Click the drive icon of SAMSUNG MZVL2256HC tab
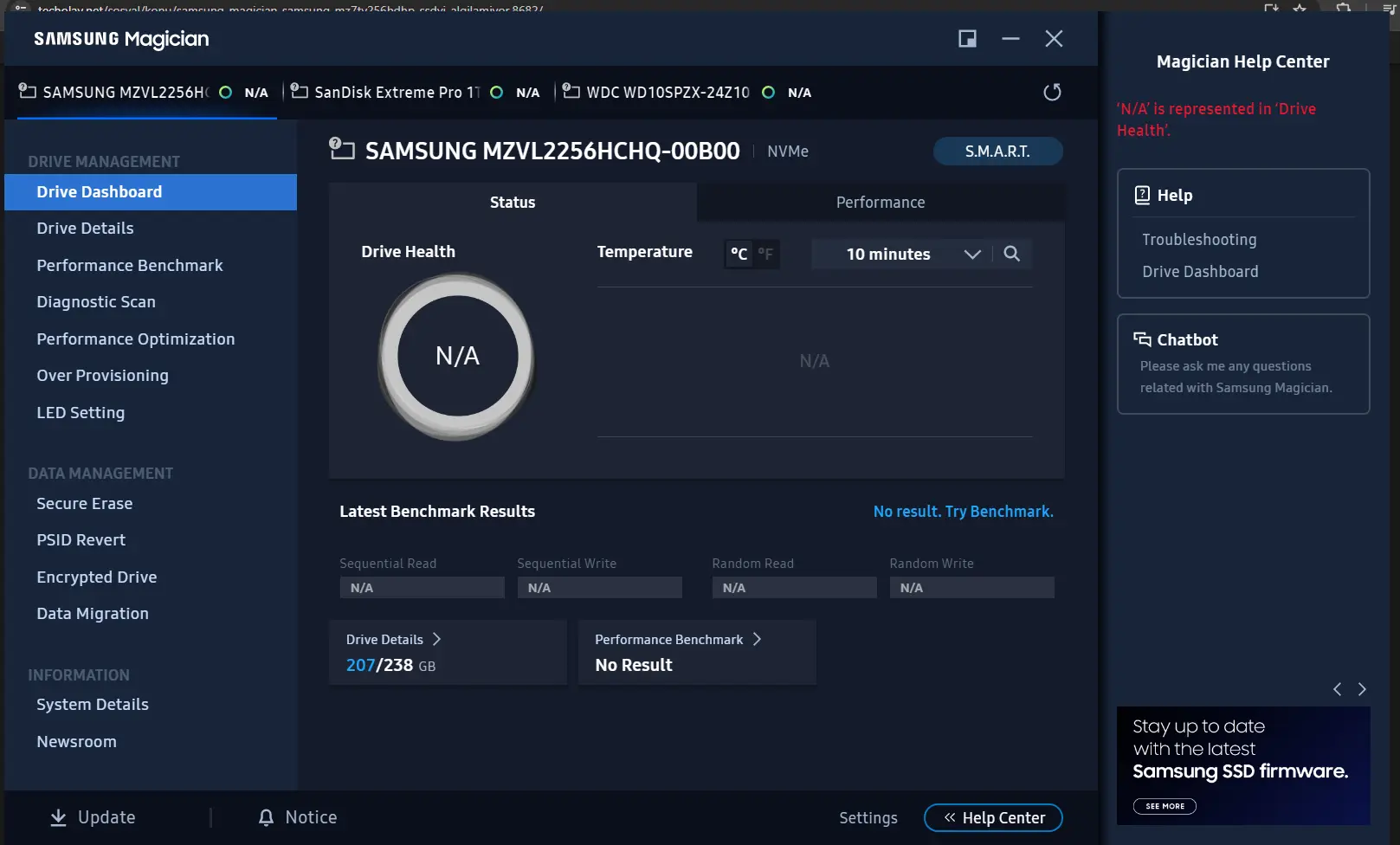 (28, 91)
